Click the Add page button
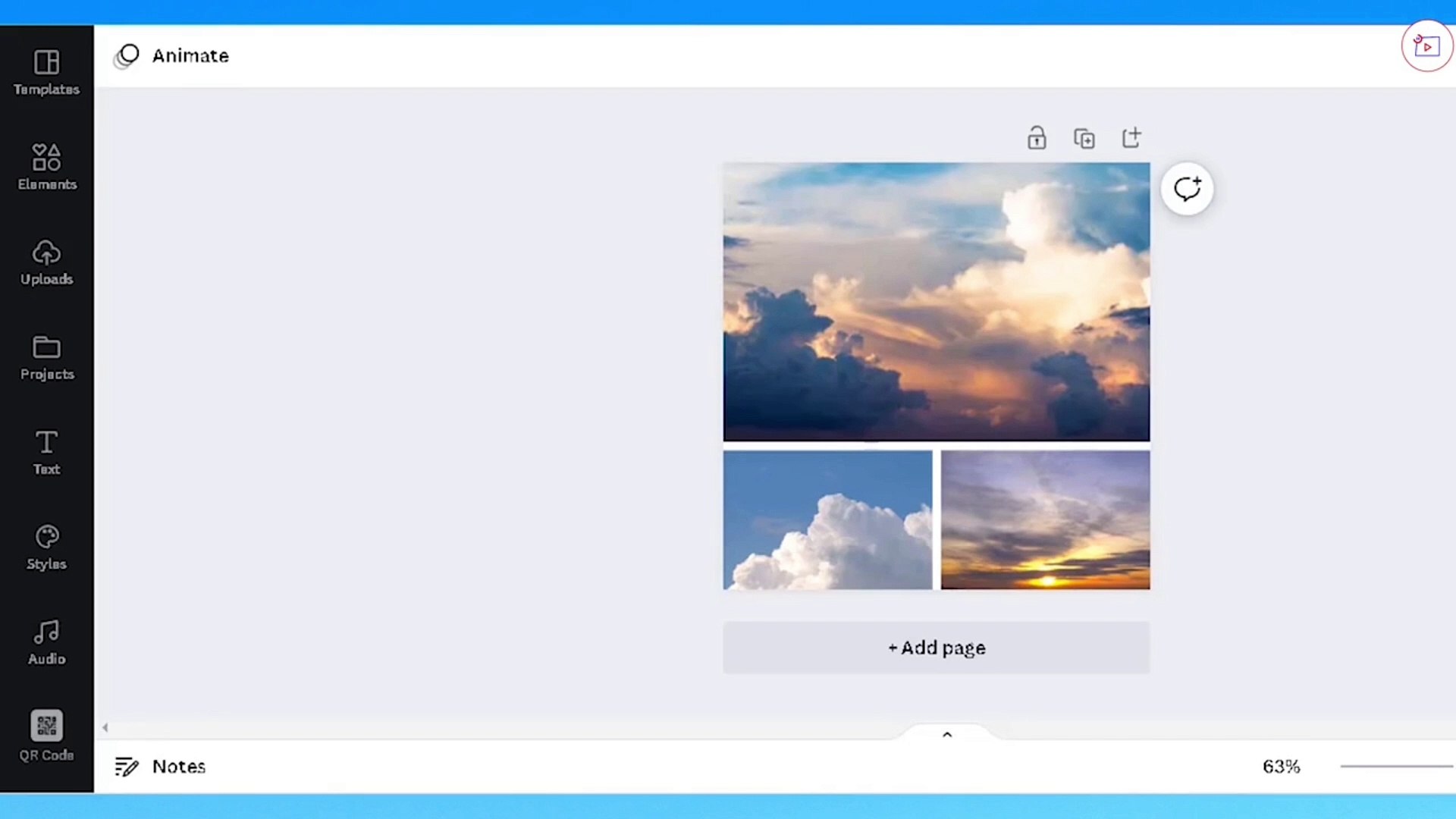The height and width of the screenshot is (819, 1456). [936, 648]
